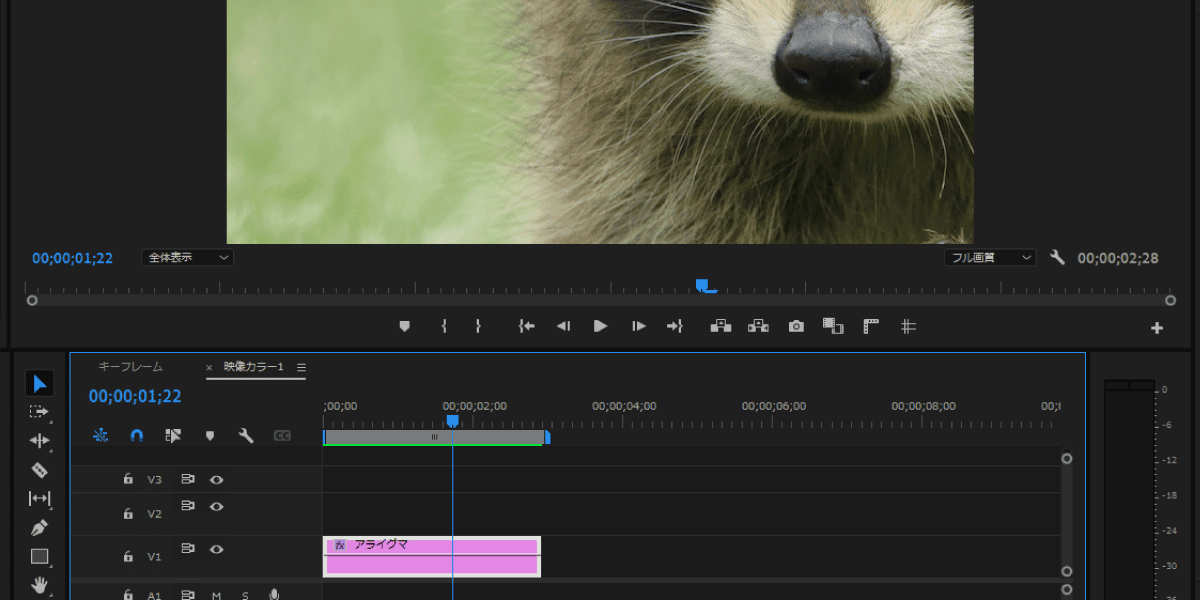
Task: Click the Mark In button
Action: click(x=444, y=326)
